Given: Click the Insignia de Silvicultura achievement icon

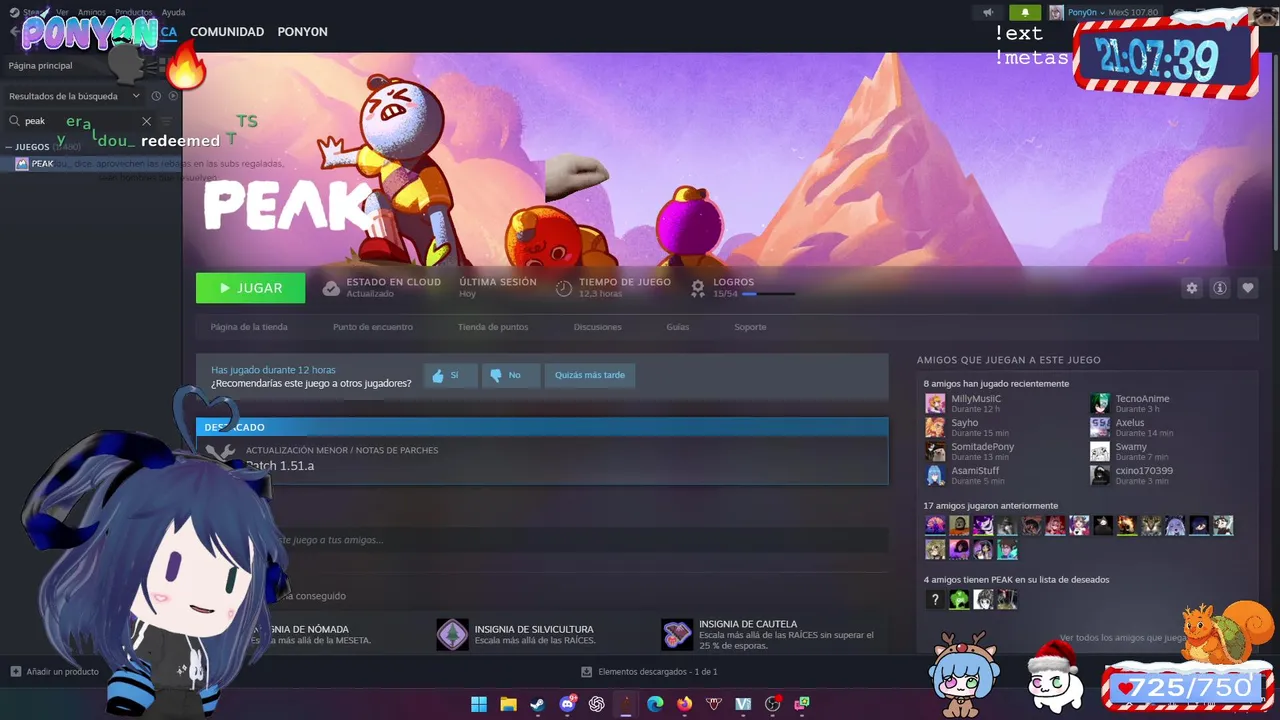Looking at the screenshot, I should tap(452, 635).
